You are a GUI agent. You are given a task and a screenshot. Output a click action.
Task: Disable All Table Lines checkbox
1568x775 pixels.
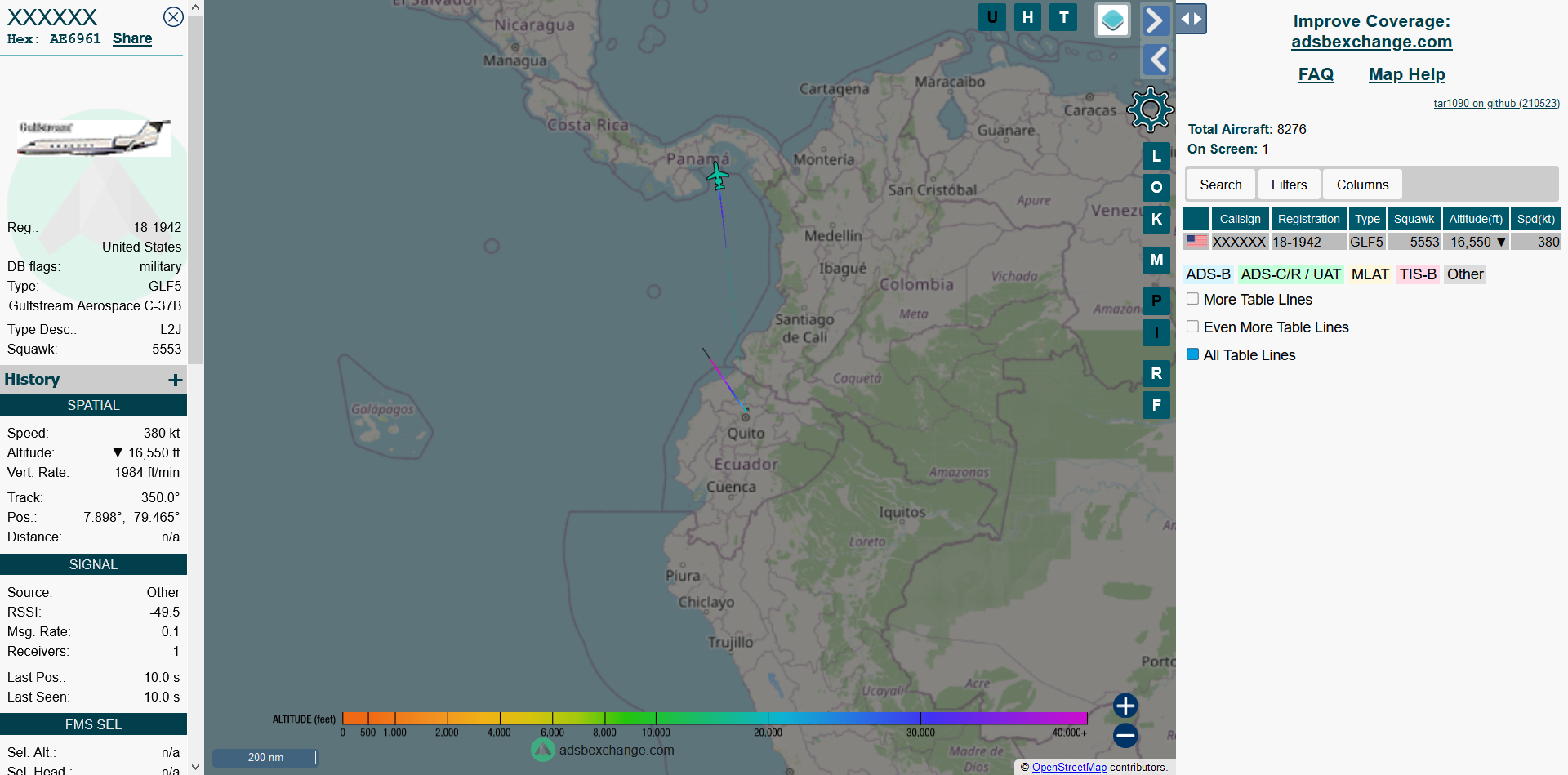pos(1192,354)
